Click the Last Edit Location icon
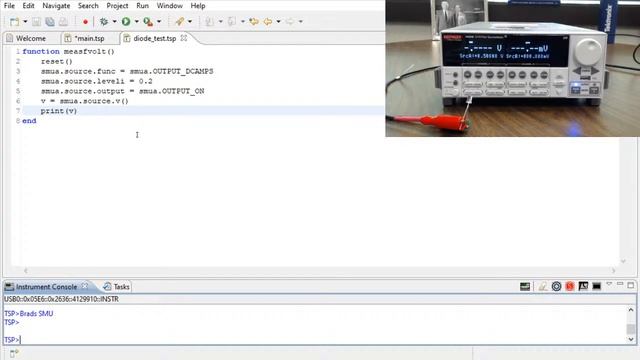Viewport: 640px width, 360px height. coord(254,22)
